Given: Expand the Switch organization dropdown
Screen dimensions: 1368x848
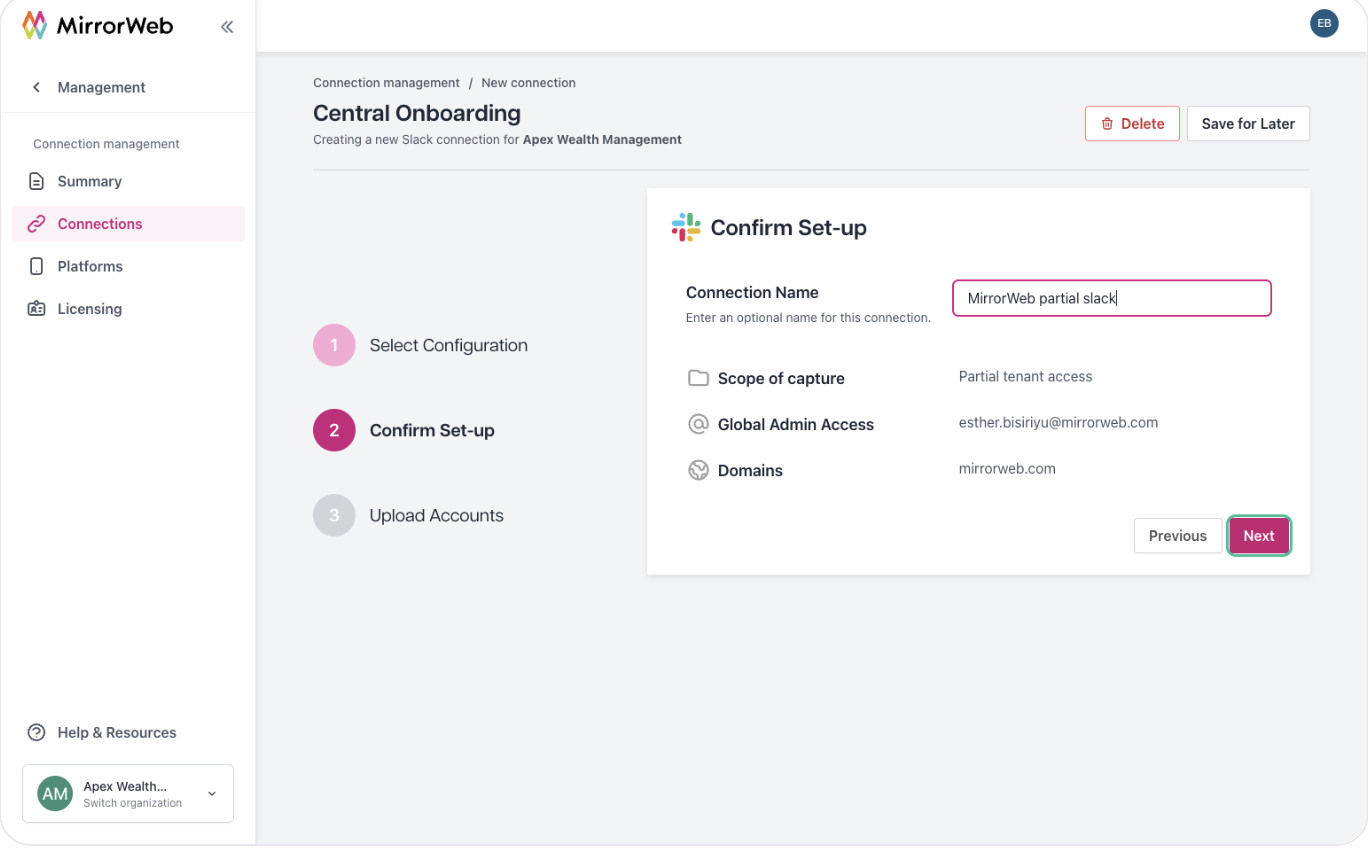Looking at the screenshot, I should coord(211,794).
